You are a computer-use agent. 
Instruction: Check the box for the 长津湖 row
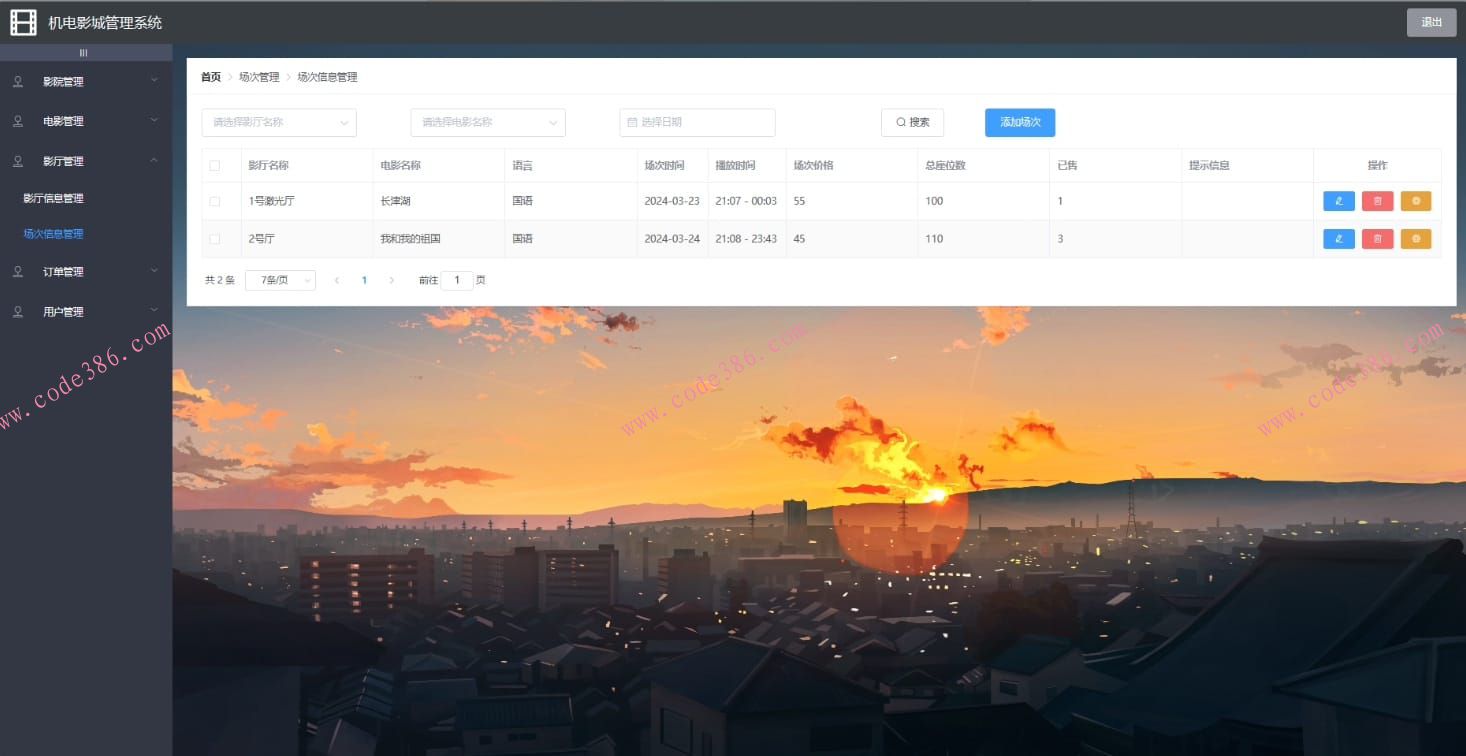(214, 201)
